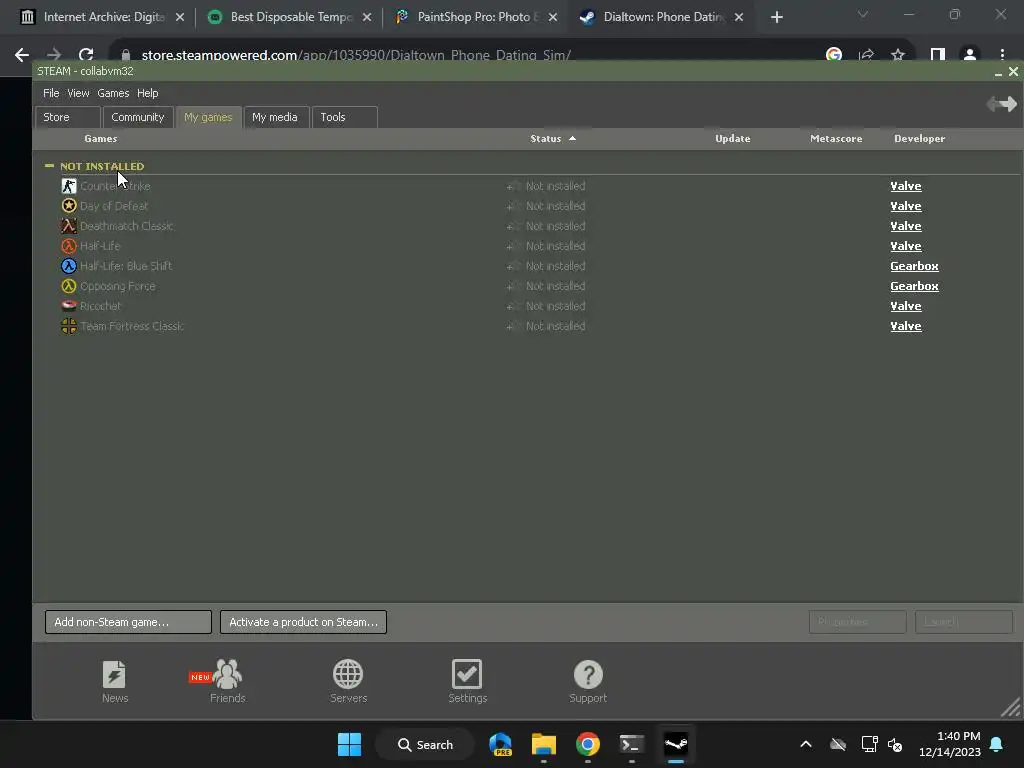Show hidden system tray icons chevron

pyautogui.click(x=806, y=744)
